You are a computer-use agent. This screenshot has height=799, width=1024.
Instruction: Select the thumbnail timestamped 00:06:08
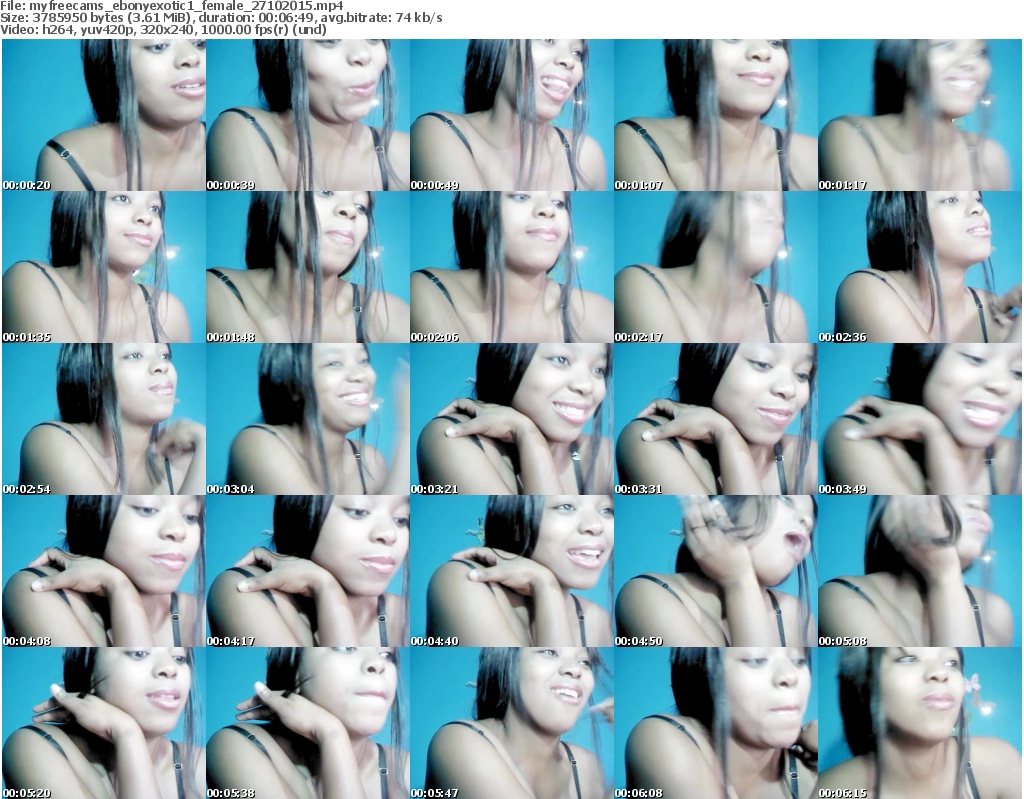coord(715,723)
